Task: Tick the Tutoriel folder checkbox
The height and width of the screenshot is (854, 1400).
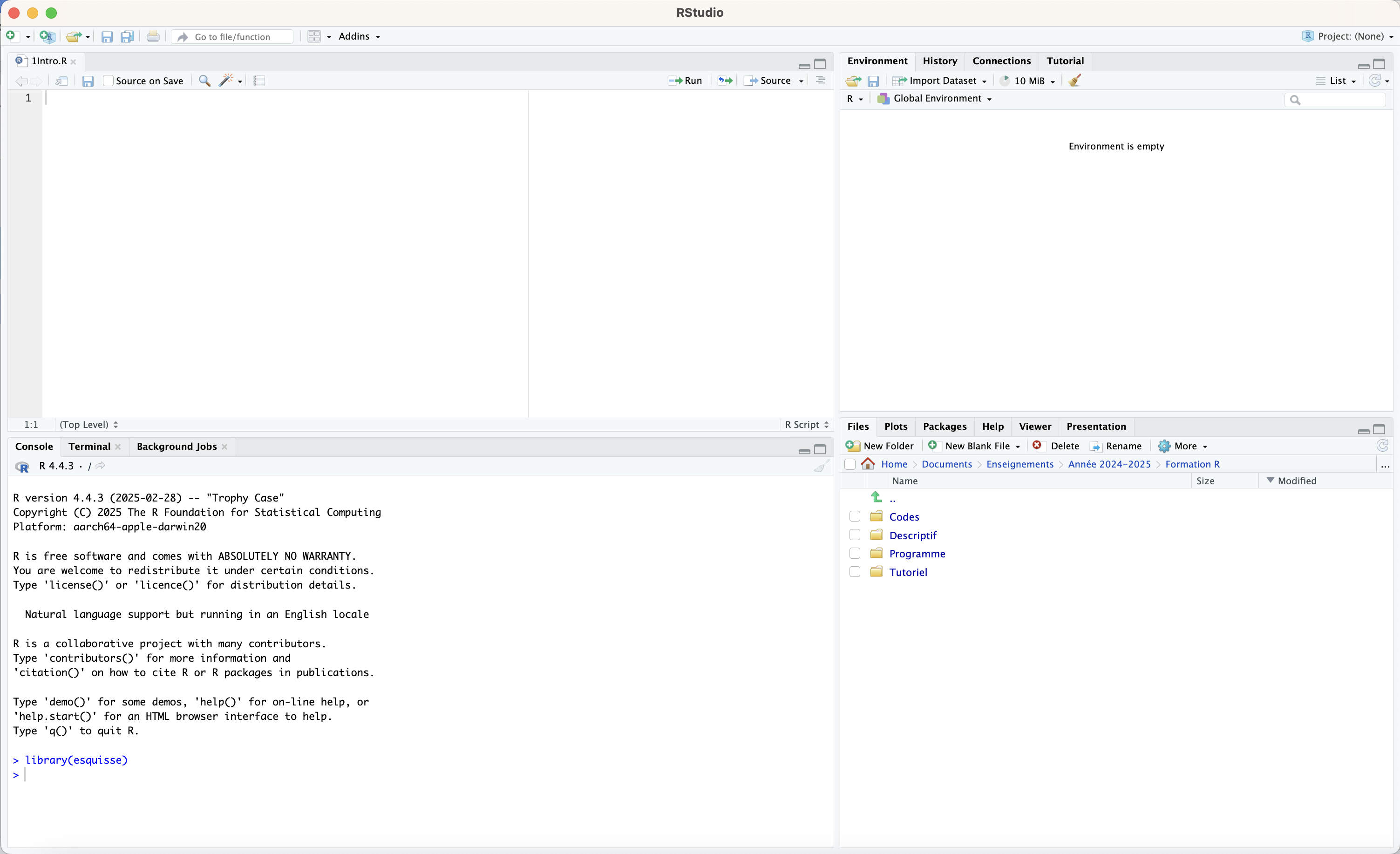Action: [x=855, y=572]
